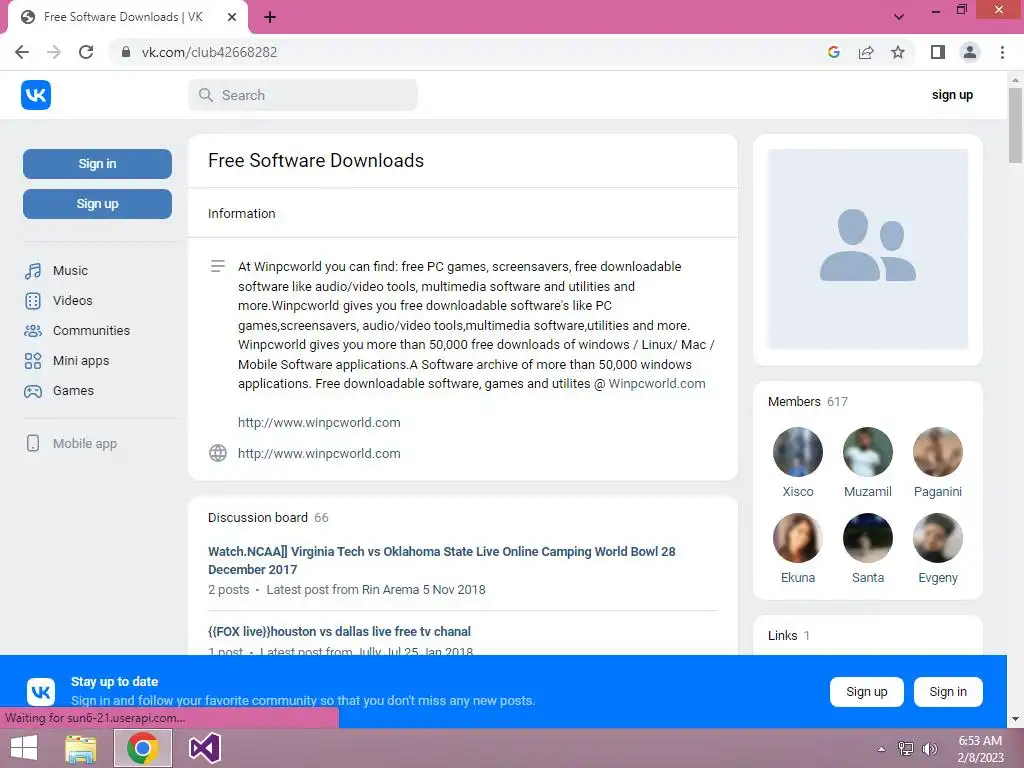Click the Google icon in address bar
This screenshot has height=768, width=1024.
click(x=833, y=52)
